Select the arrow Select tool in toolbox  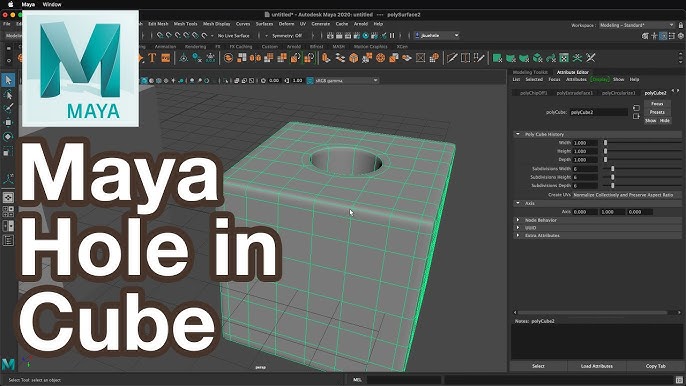click(8, 80)
